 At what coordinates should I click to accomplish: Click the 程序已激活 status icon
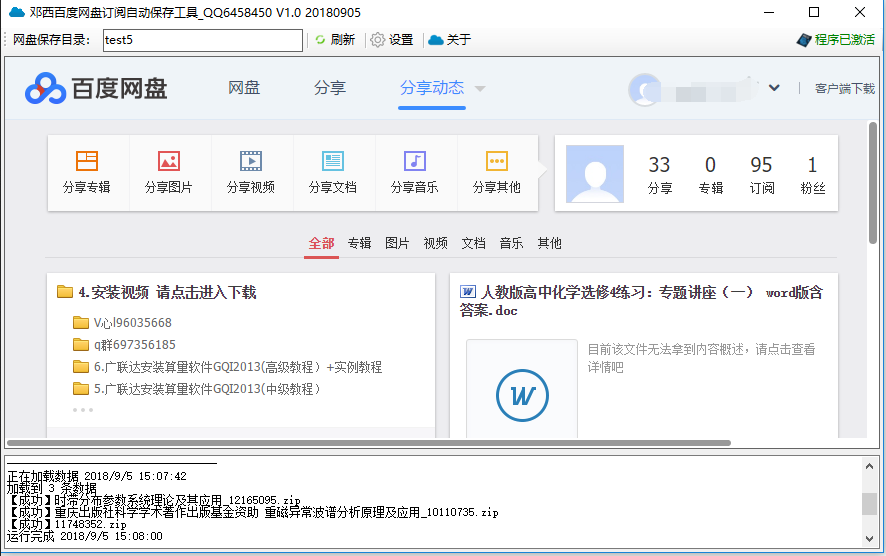804,40
